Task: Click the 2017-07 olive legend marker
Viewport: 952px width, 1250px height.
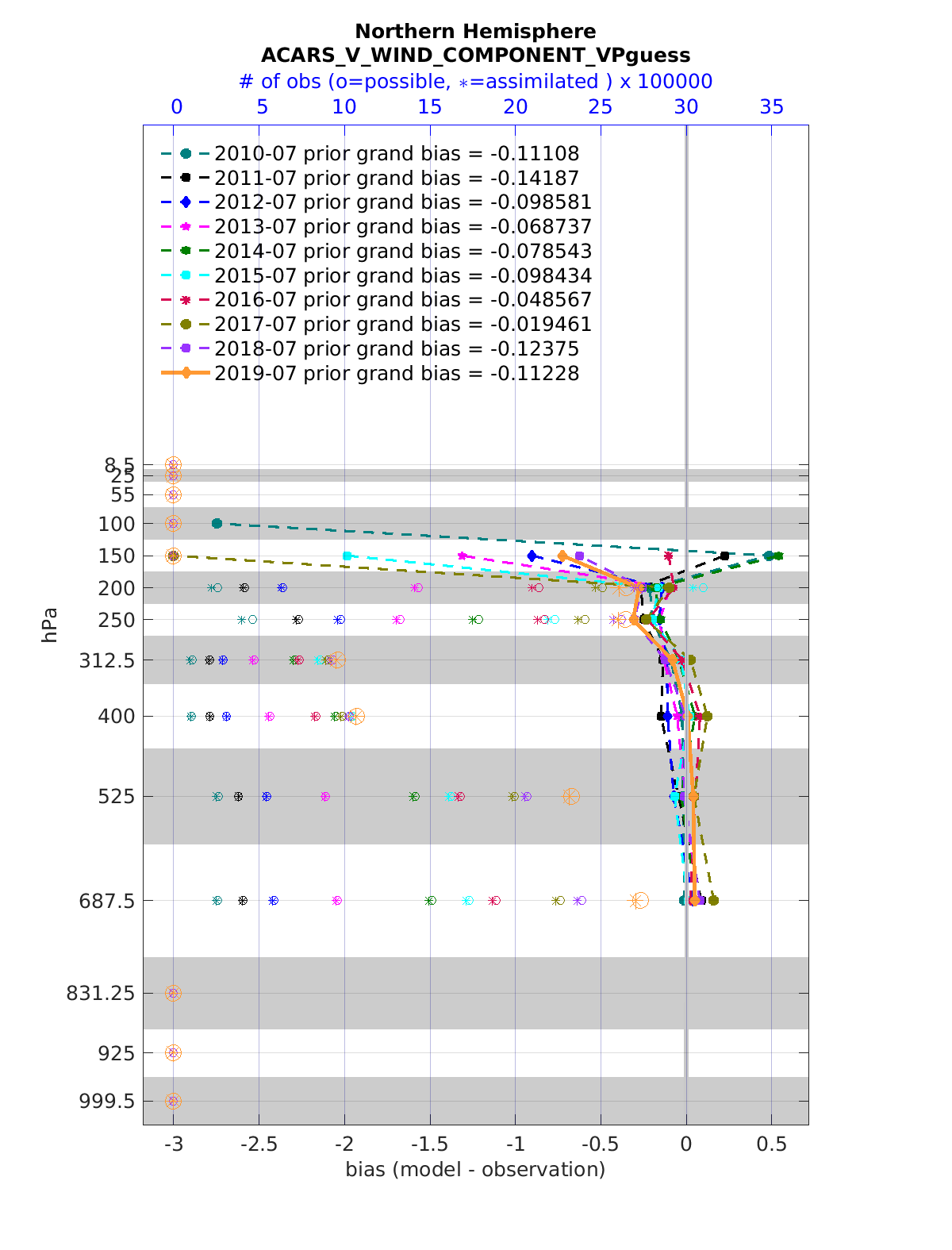Action: point(186,325)
